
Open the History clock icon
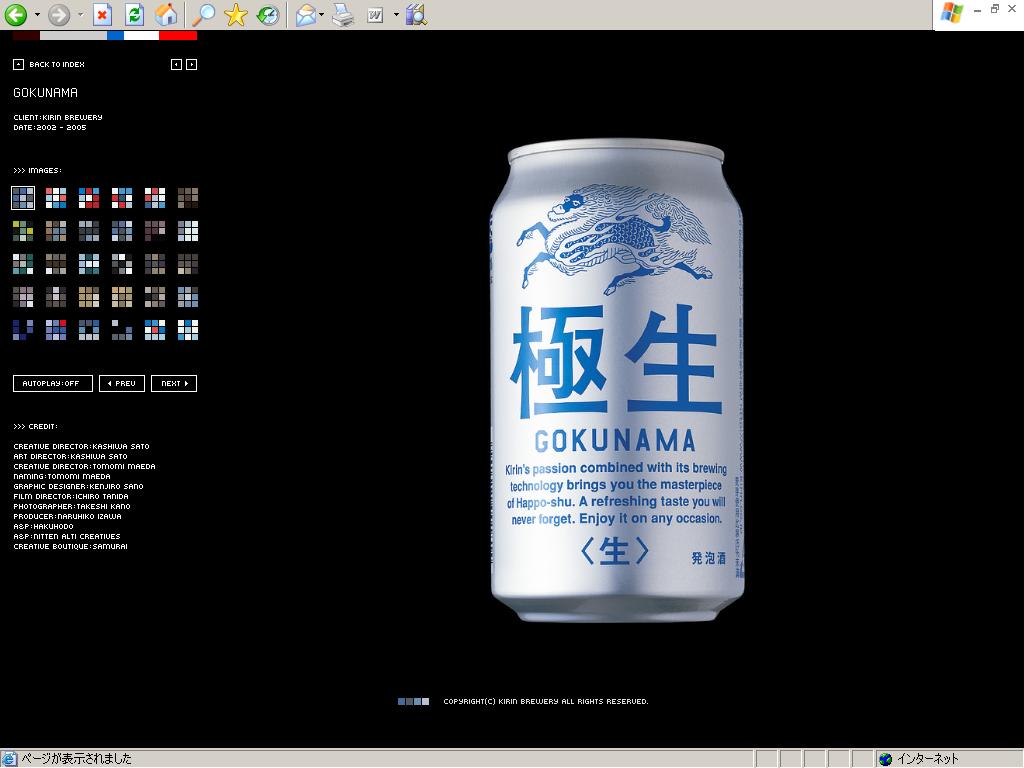(268, 14)
